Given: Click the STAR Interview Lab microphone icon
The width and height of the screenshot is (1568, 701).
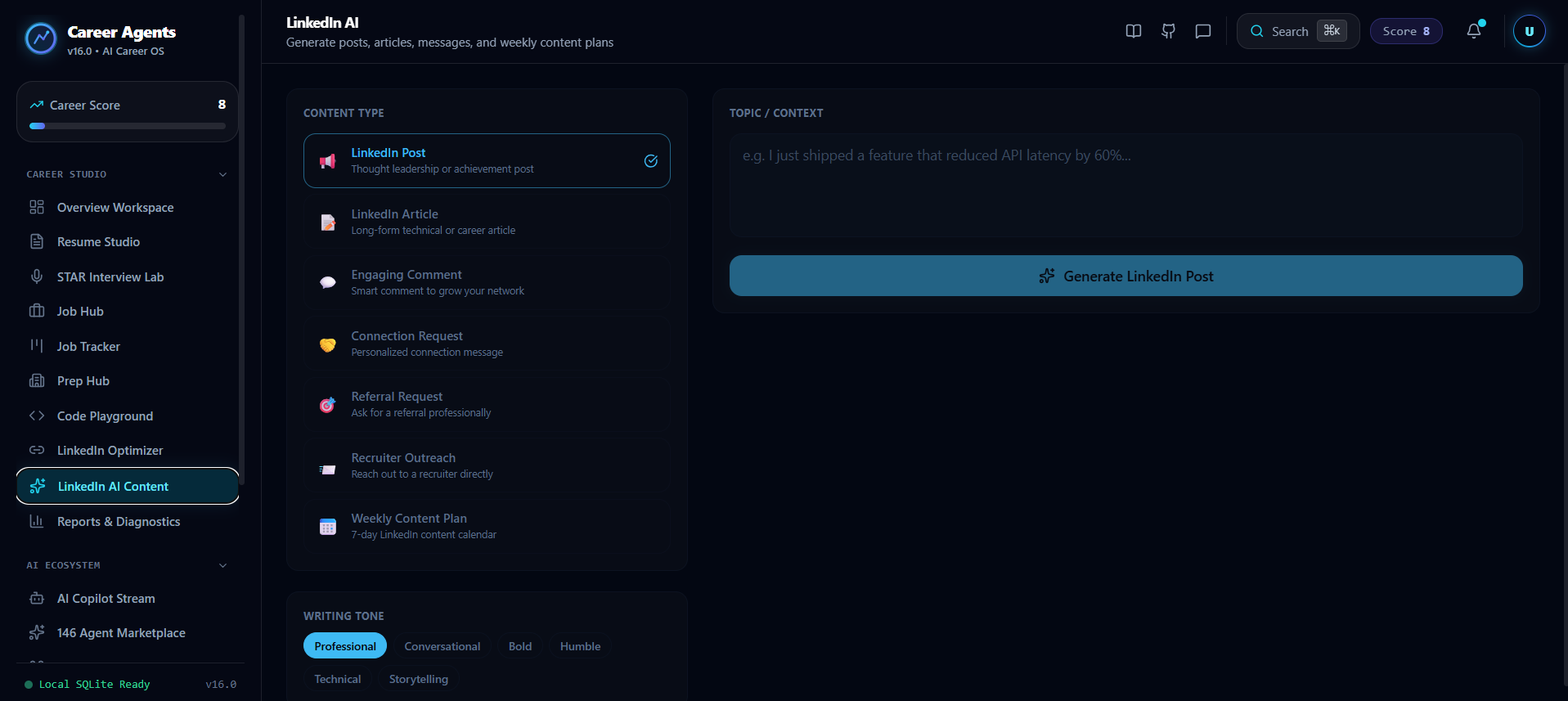Looking at the screenshot, I should [37, 276].
